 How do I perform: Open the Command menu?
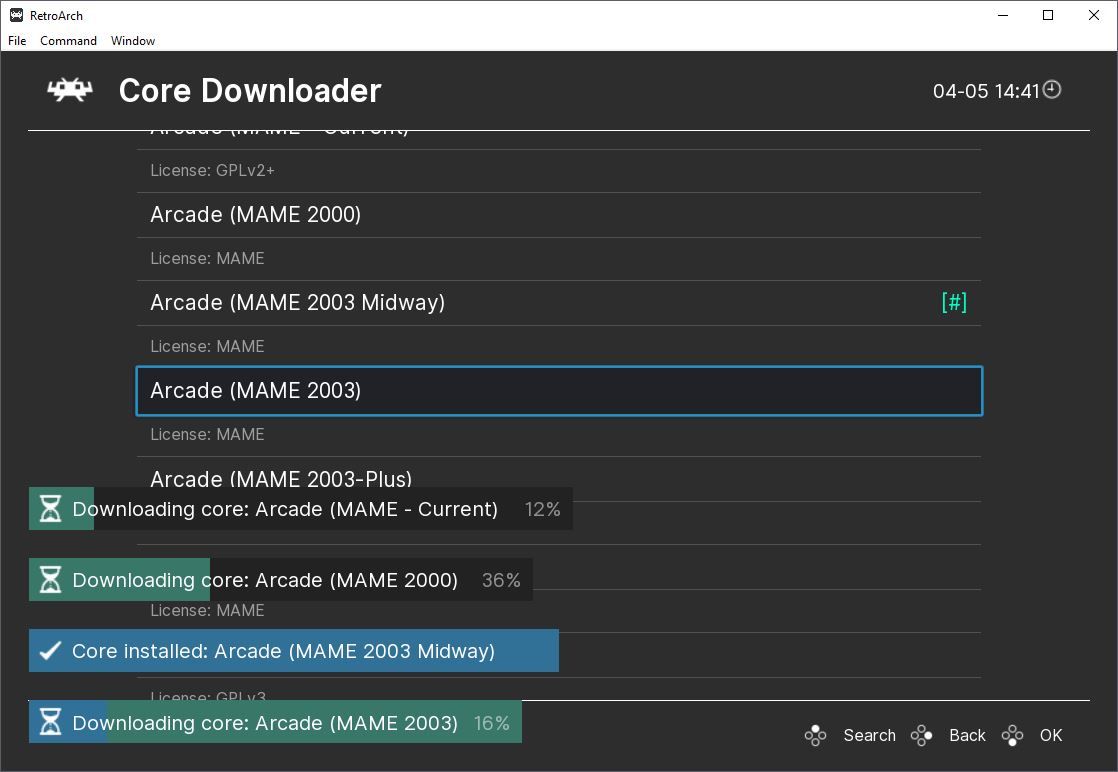pyautogui.click(x=68, y=41)
